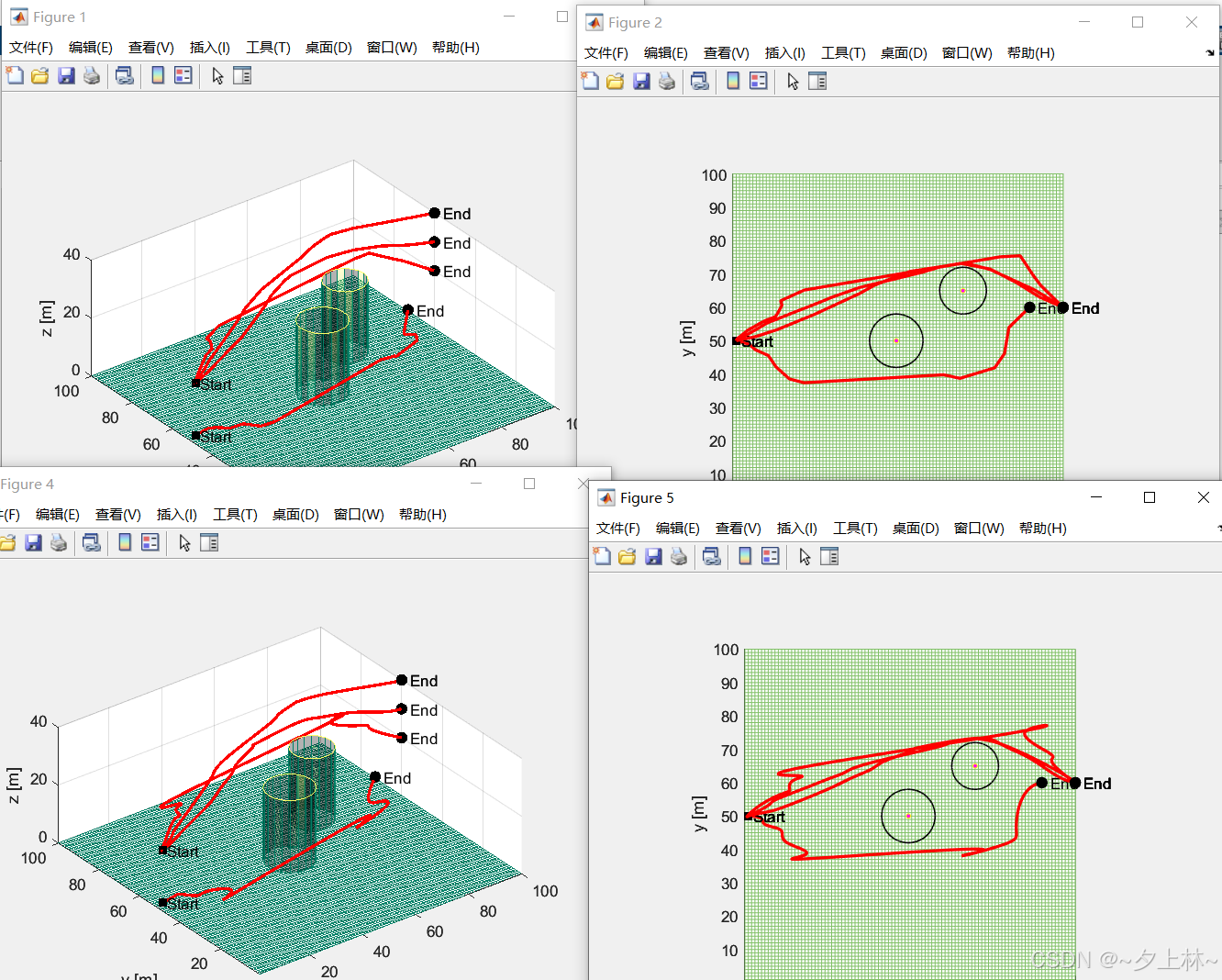Insert colorbar icon in Figure 5 toolbar

coord(745,556)
